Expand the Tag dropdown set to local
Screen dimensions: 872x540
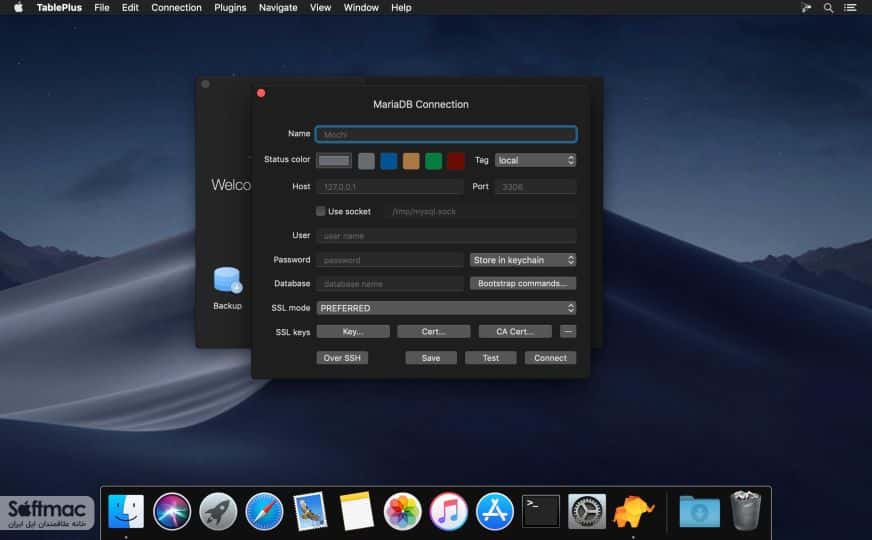tap(535, 160)
